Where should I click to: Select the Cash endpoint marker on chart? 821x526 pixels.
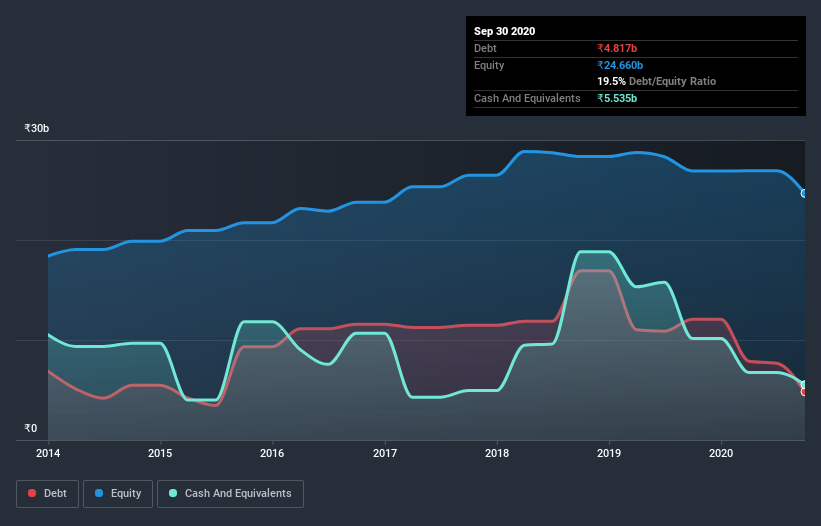click(x=804, y=385)
